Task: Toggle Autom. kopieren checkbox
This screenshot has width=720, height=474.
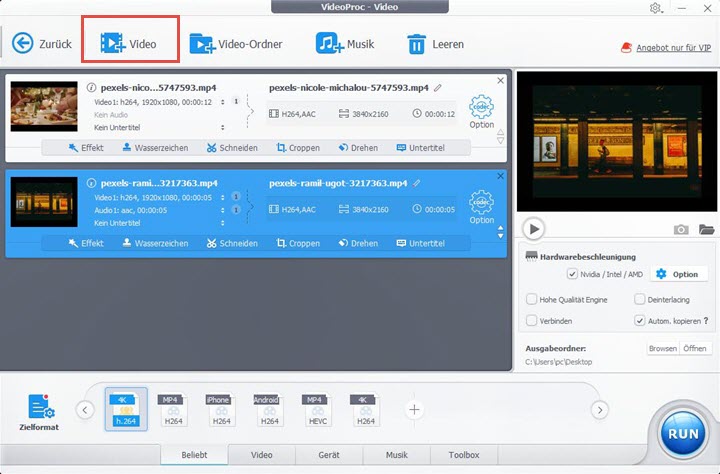Action: (640, 321)
